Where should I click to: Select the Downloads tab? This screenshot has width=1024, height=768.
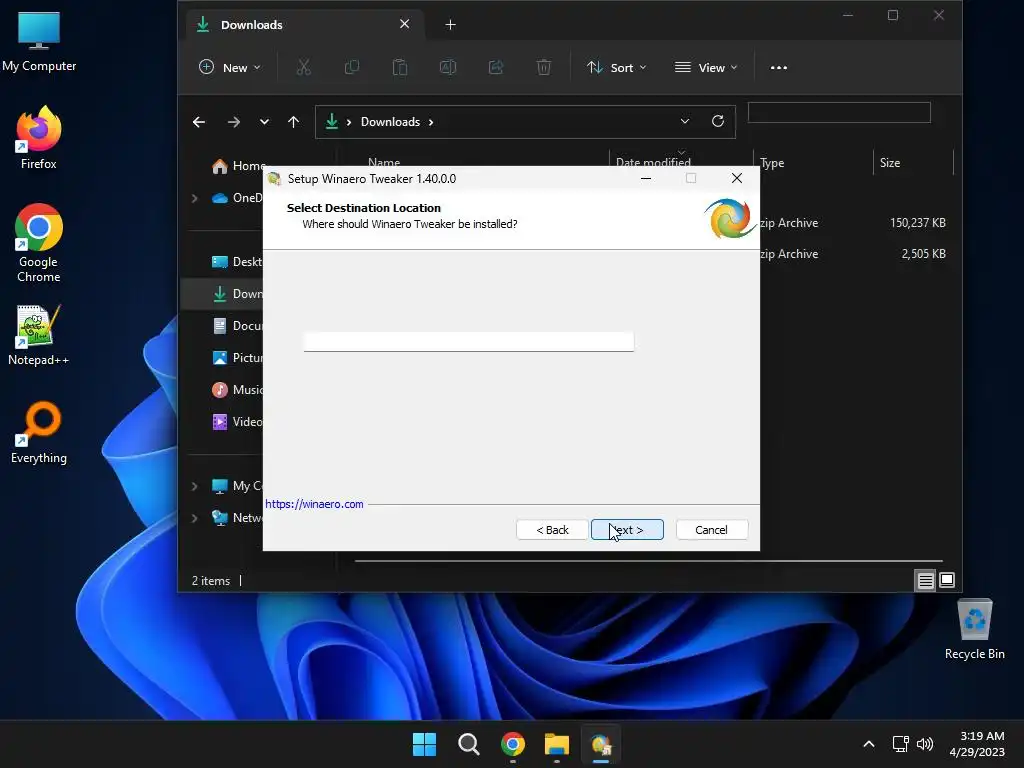[x=305, y=25]
